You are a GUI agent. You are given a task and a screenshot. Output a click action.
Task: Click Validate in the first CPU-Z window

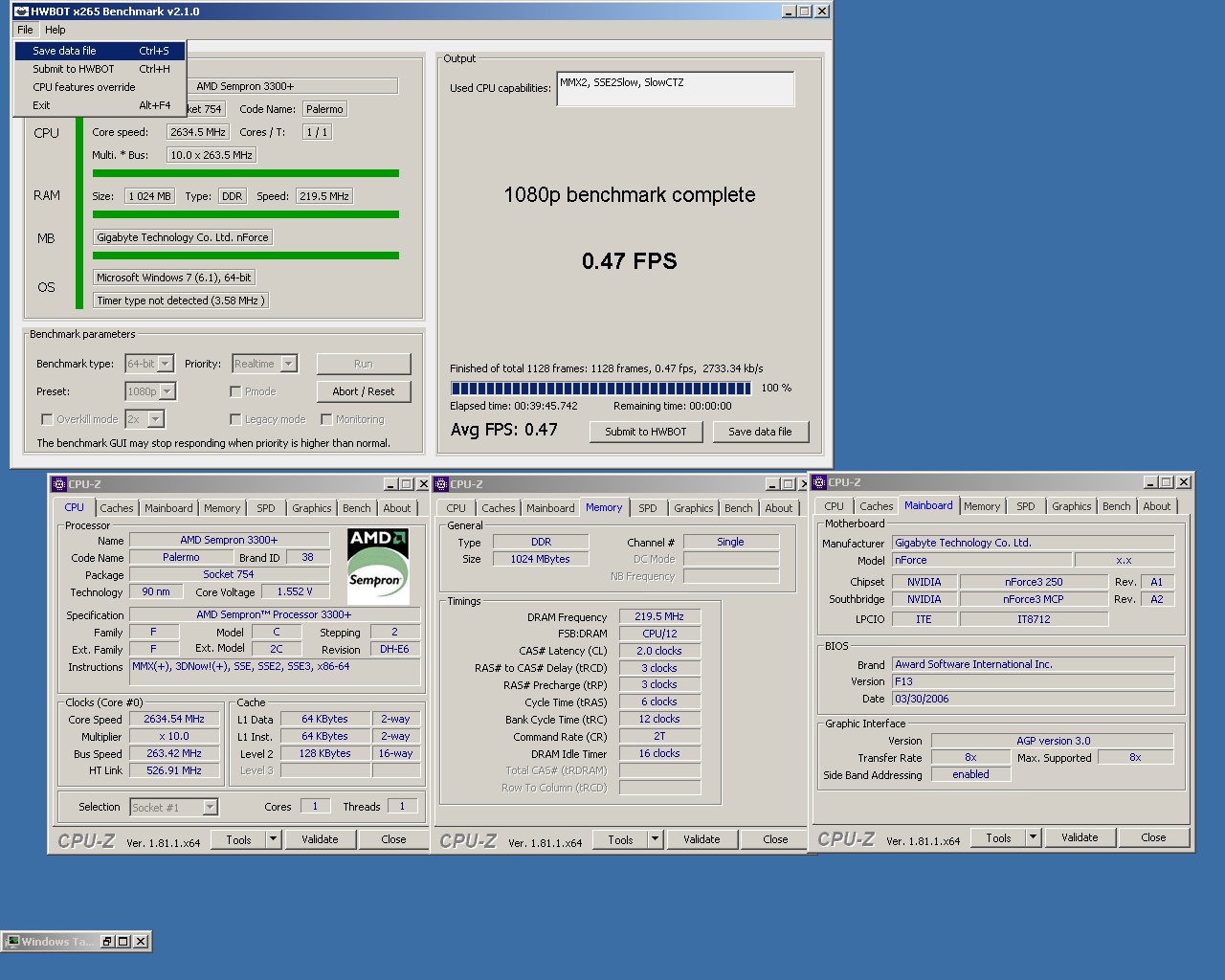coord(320,839)
